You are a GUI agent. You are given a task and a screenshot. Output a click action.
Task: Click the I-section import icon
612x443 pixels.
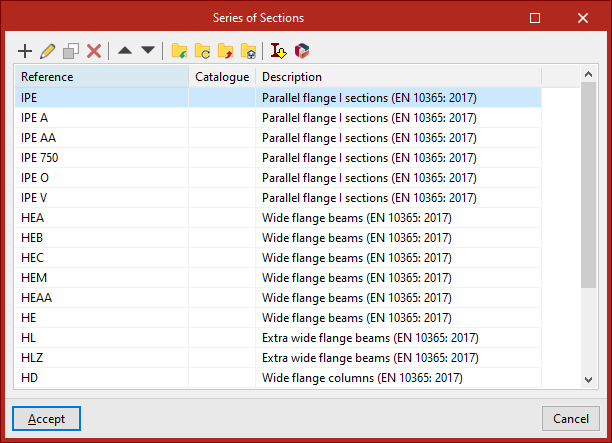coord(279,50)
